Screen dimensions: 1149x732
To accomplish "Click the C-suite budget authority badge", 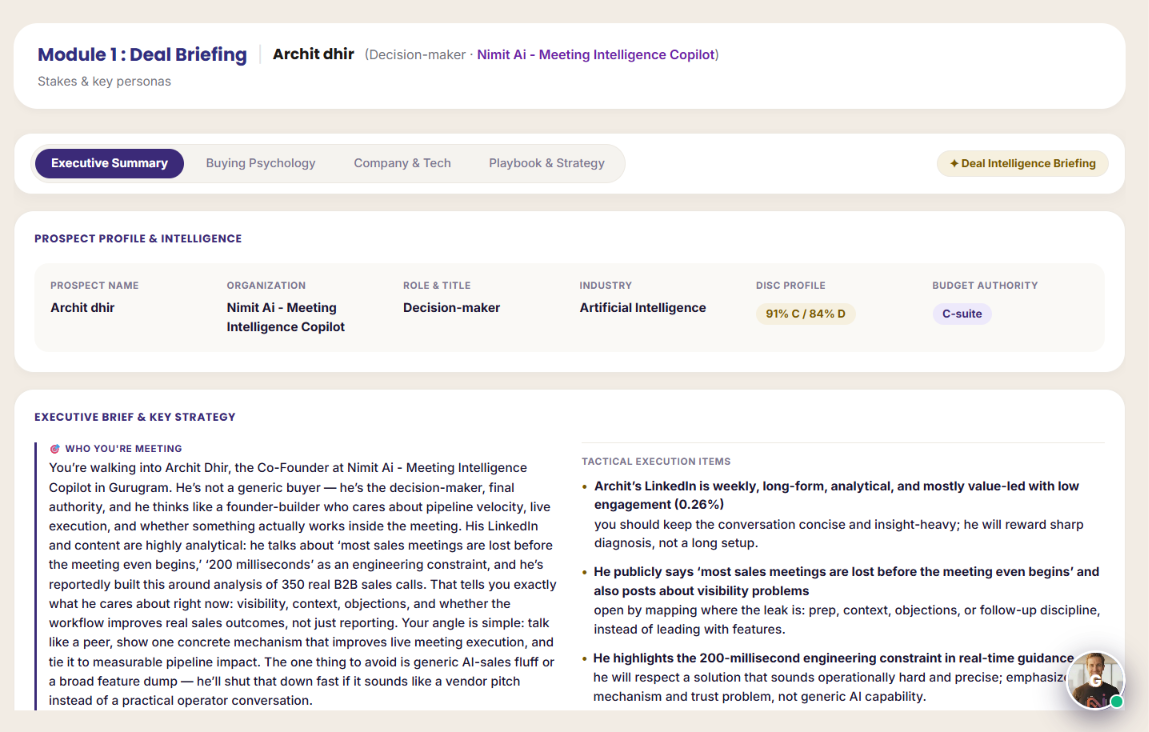I will pos(961,314).
